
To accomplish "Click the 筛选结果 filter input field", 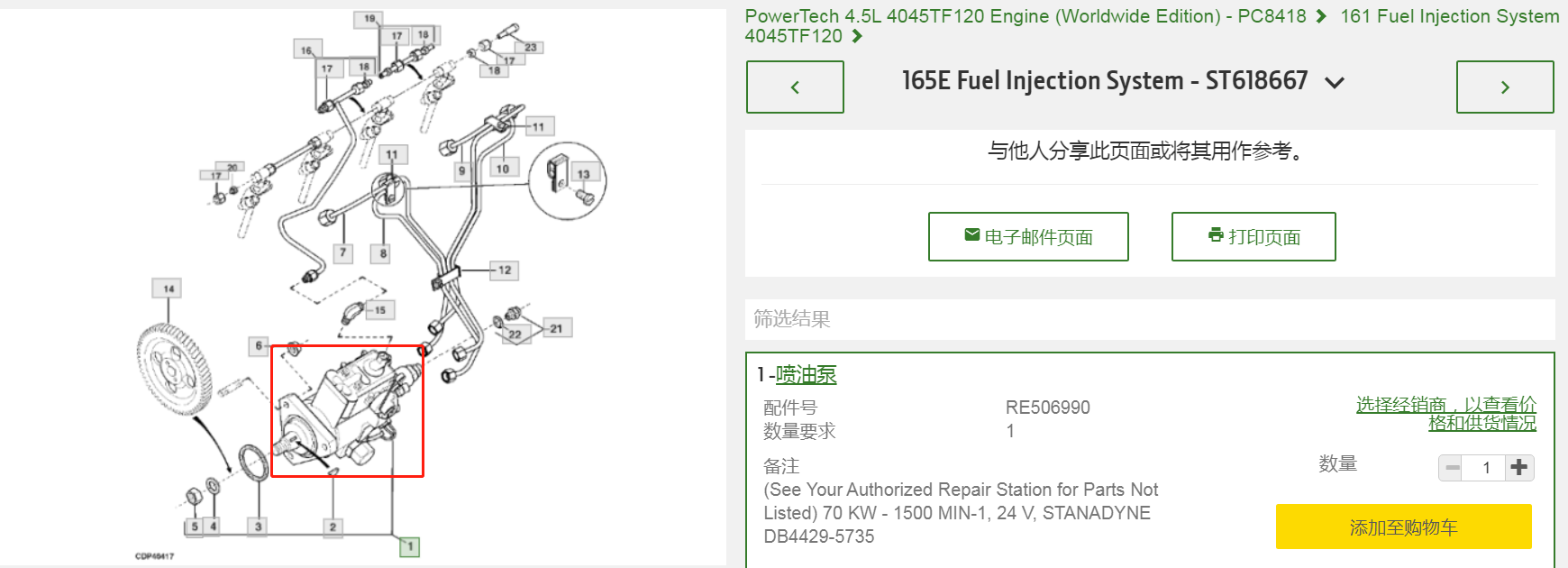I will coord(1149,319).
